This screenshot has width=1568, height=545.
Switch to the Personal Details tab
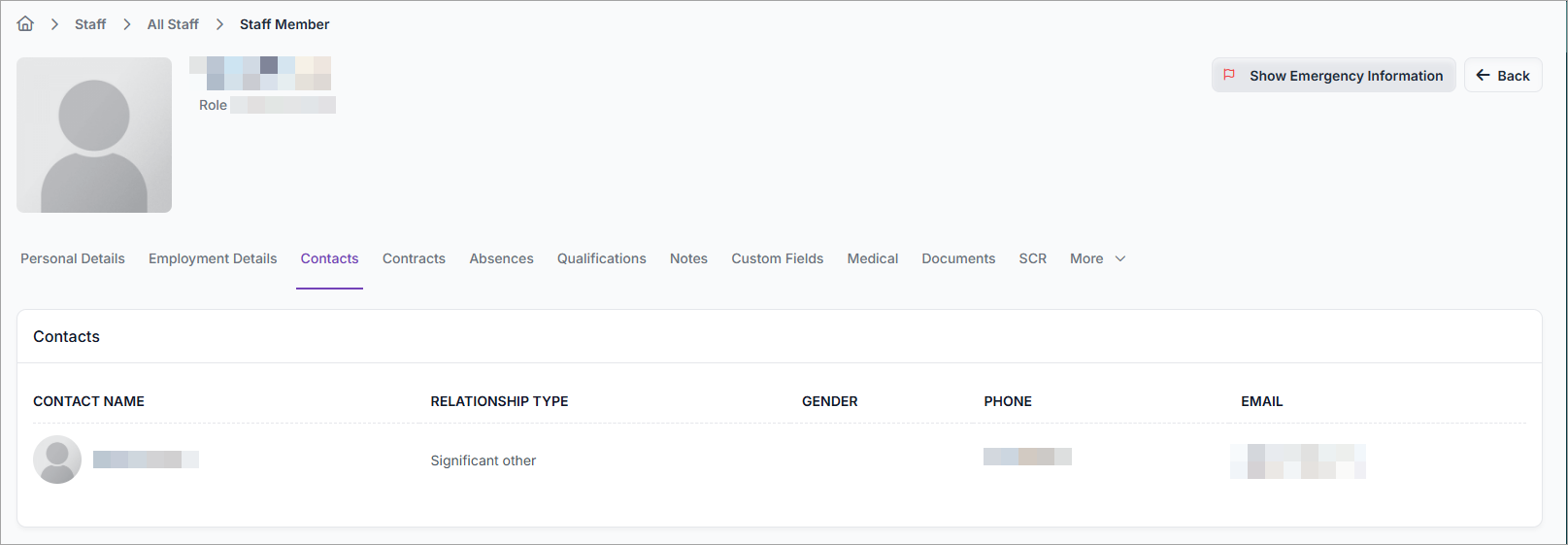(73, 258)
